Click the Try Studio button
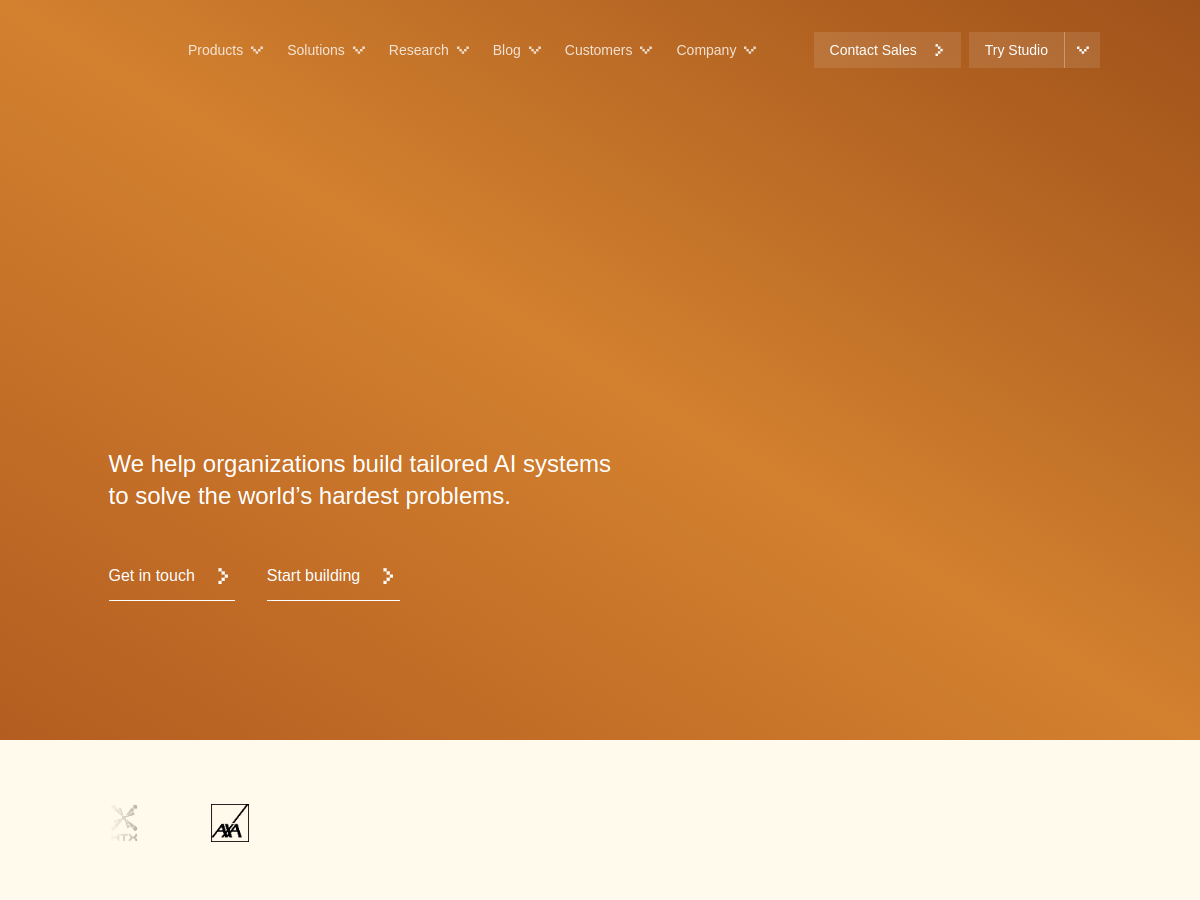This screenshot has height=900, width=1200. (1016, 50)
